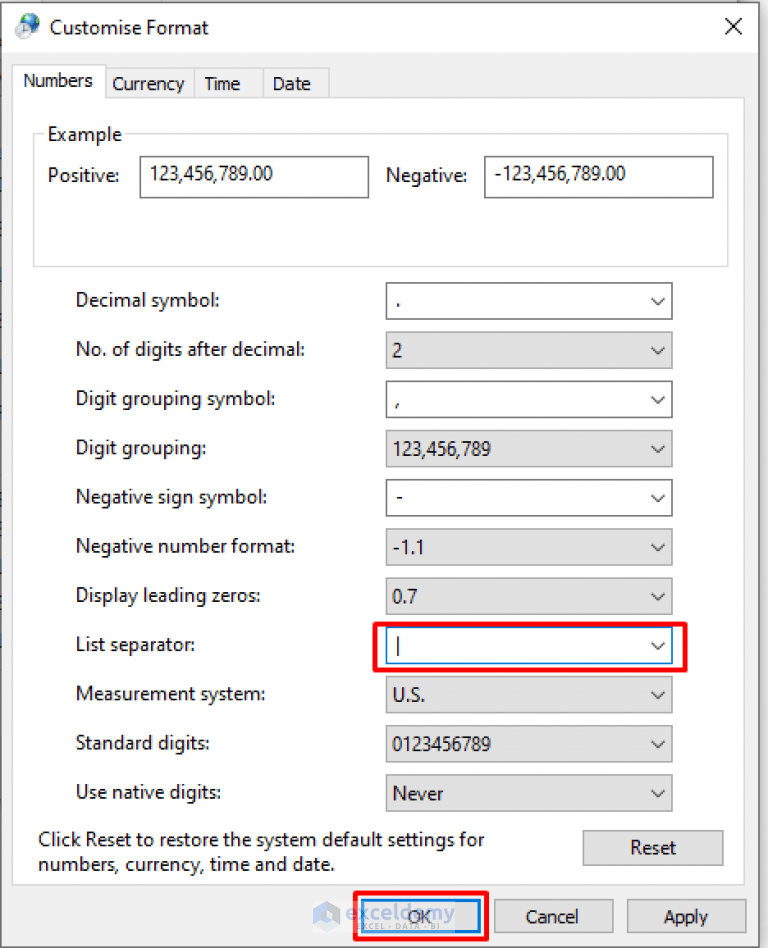Click the 'Use native digits:' label

(149, 792)
